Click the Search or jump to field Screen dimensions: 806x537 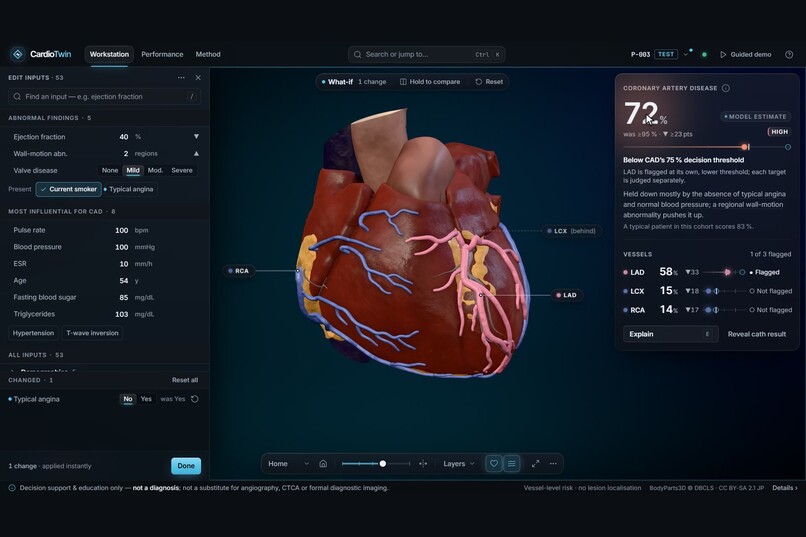pyautogui.click(x=426, y=54)
